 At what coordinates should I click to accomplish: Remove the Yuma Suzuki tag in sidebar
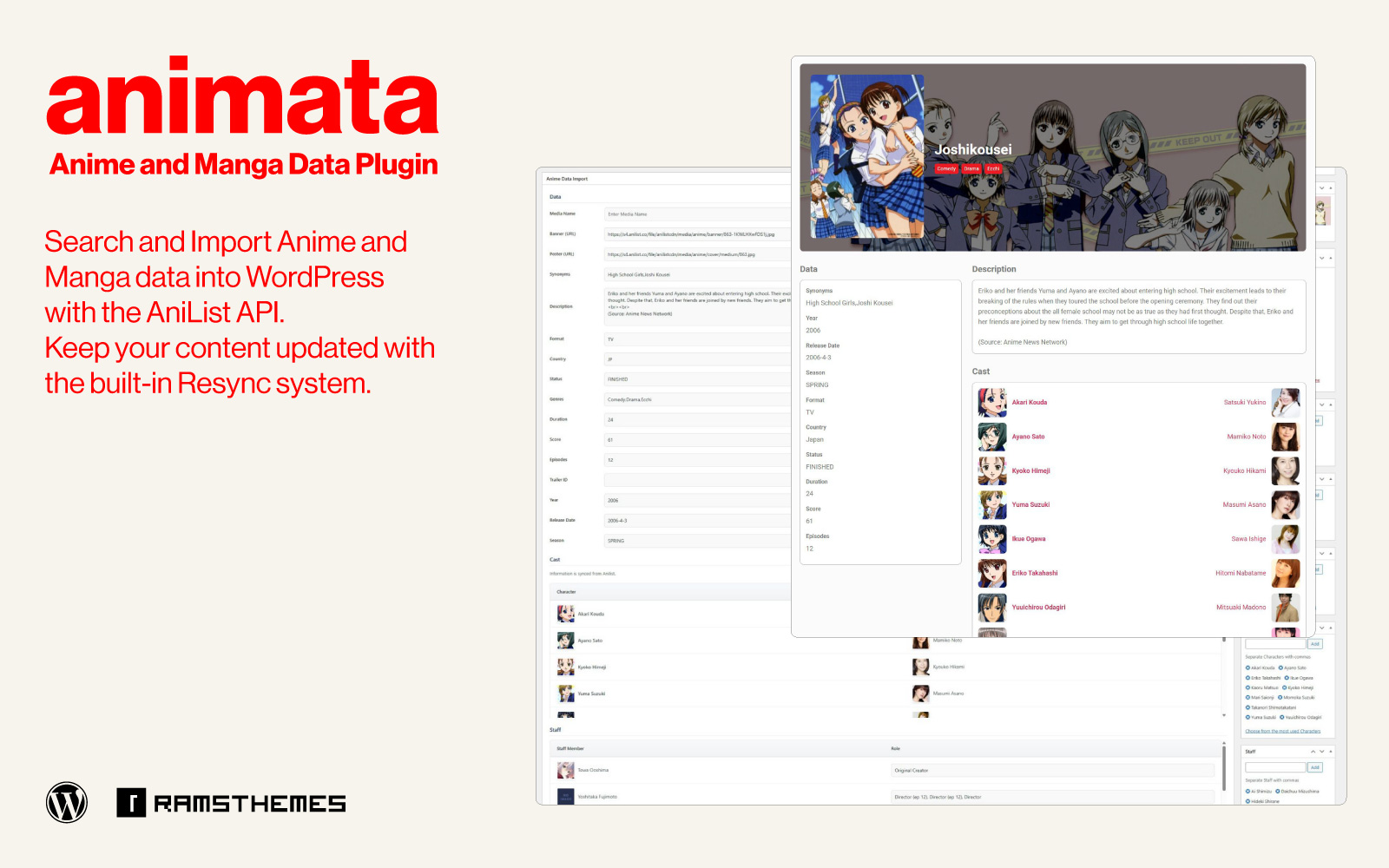[x=1247, y=717]
